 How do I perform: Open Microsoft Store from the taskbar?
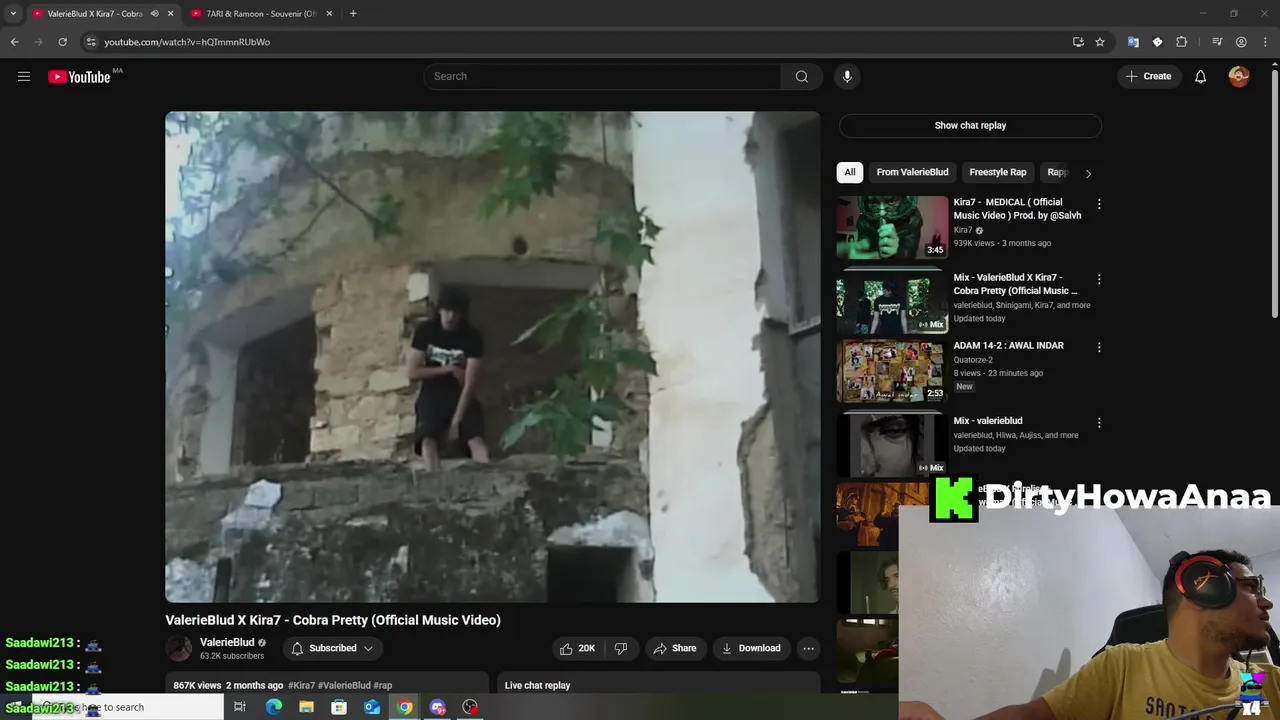point(339,707)
